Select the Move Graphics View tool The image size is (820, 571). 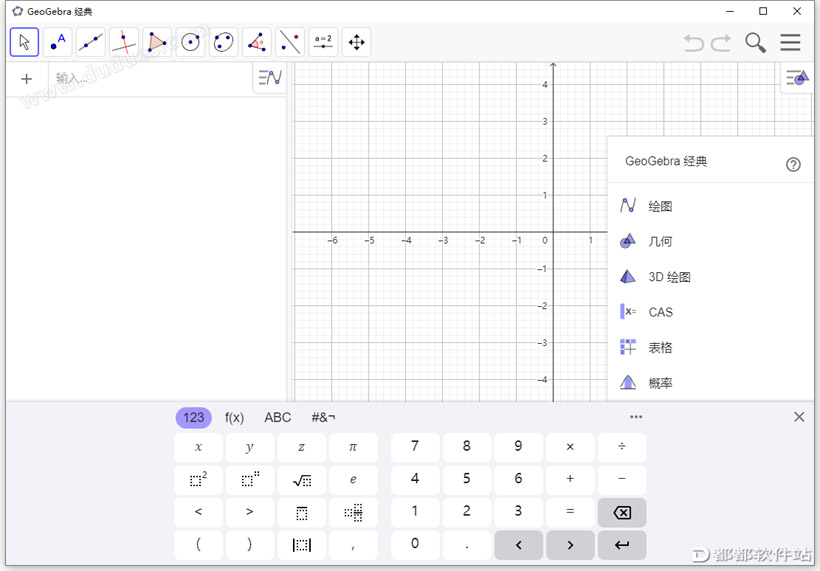356,42
